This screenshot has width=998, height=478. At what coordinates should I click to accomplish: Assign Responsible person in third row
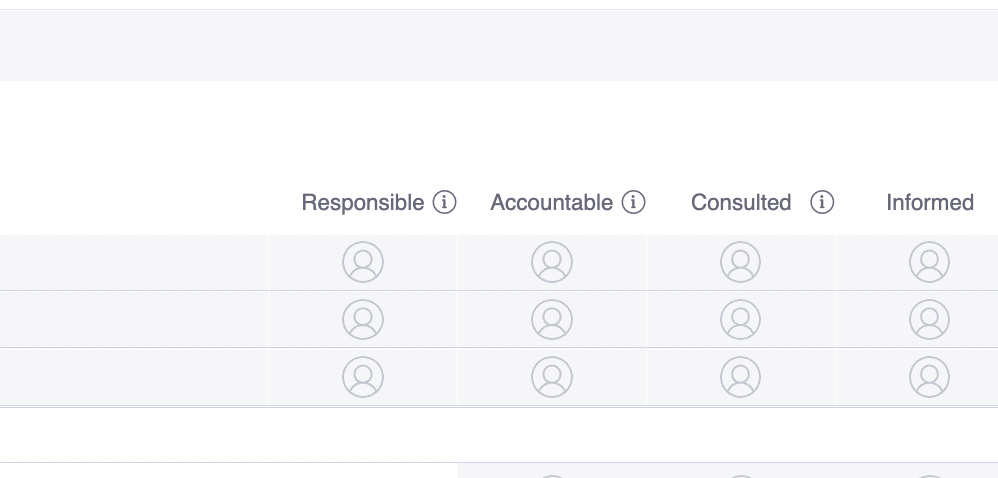(x=363, y=377)
